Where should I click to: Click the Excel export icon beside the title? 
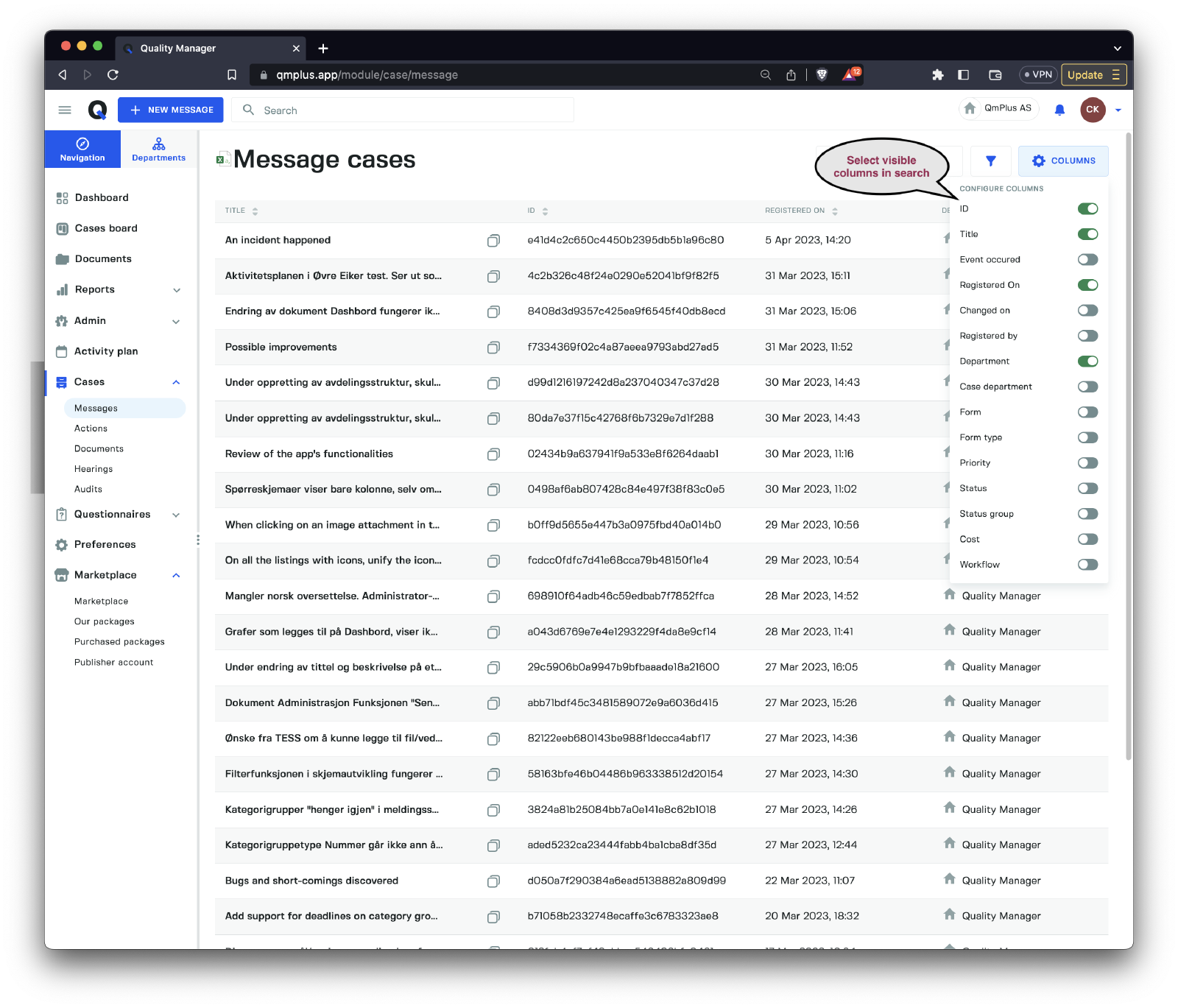coord(222,159)
